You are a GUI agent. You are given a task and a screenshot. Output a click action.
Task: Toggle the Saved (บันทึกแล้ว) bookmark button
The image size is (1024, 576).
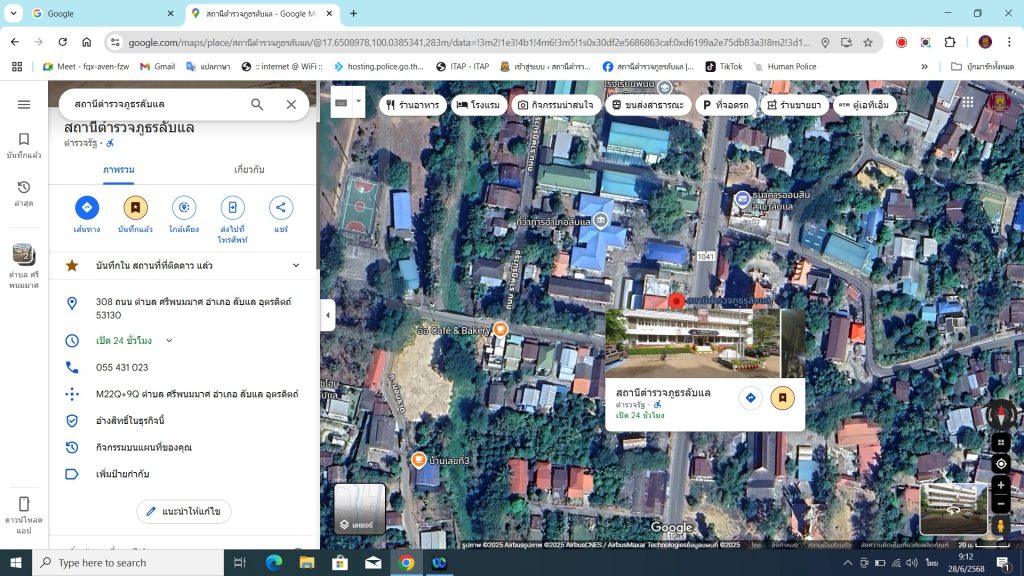coord(135,208)
